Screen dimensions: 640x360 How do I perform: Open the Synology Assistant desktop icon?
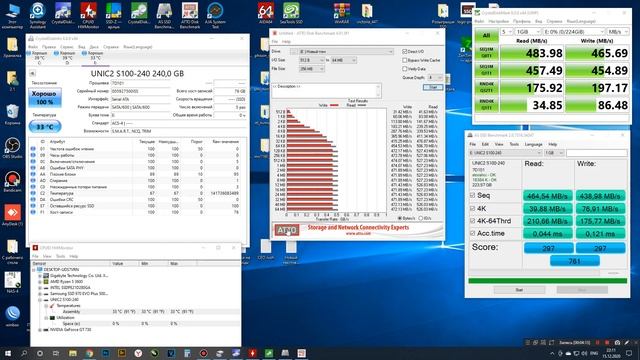point(38,16)
